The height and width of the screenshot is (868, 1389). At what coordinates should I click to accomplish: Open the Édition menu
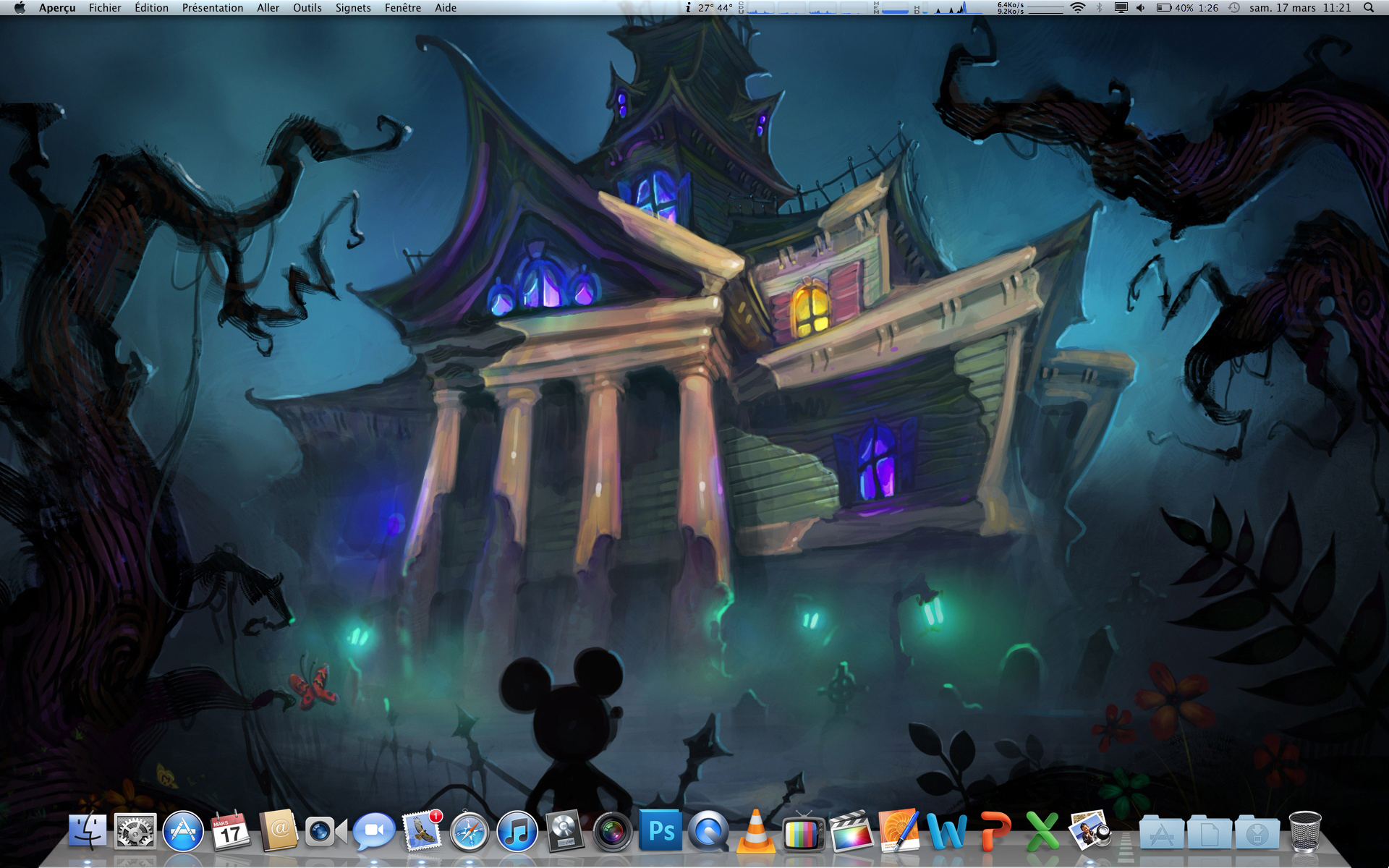[151, 8]
